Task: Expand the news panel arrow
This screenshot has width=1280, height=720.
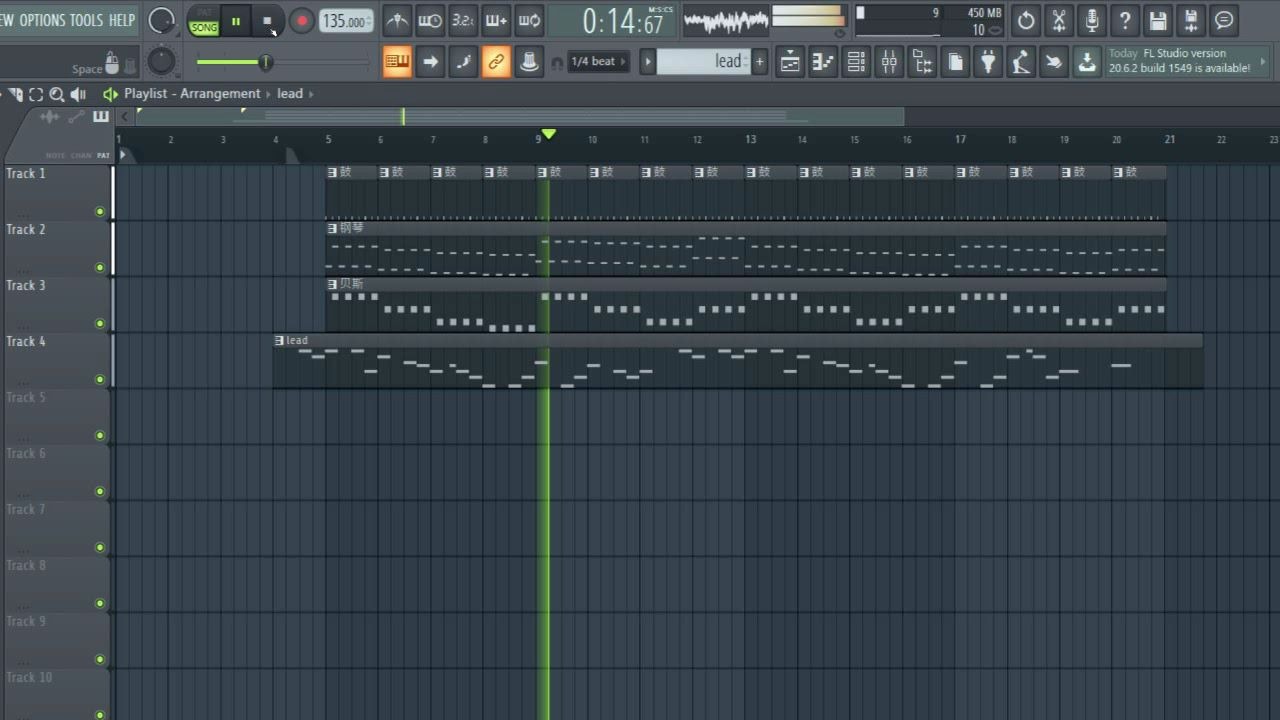Action: tap(1263, 61)
